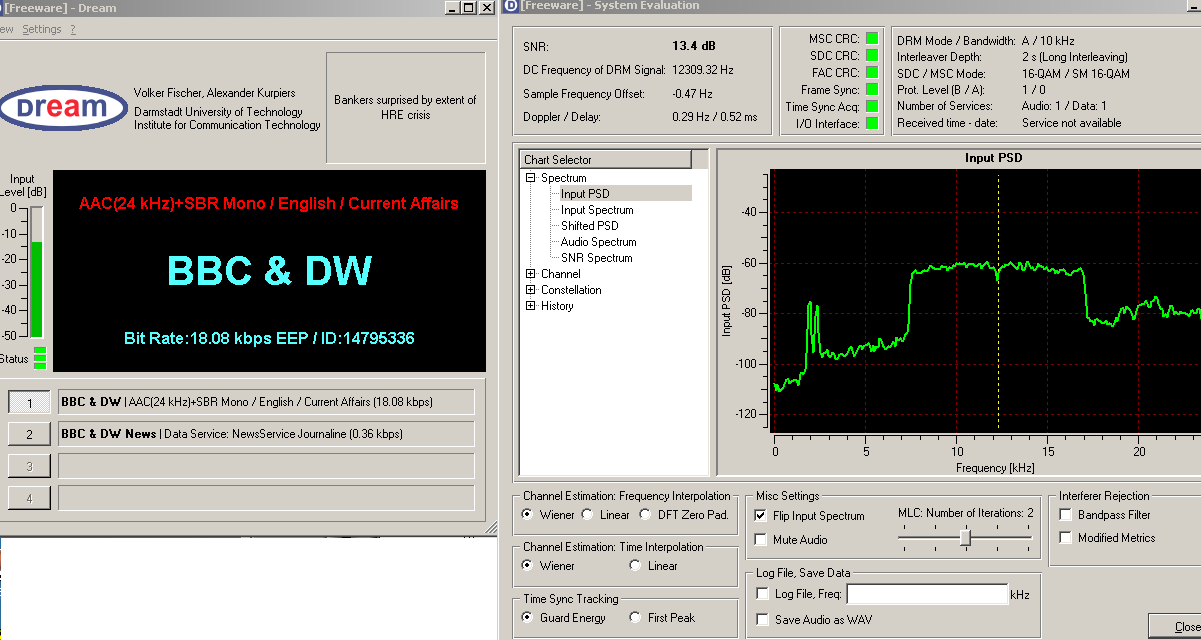Enable Modified Metrics checkbox
Image resolution: width=1201 pixels, height=640 pixels.
click(x=1066, y=538)
